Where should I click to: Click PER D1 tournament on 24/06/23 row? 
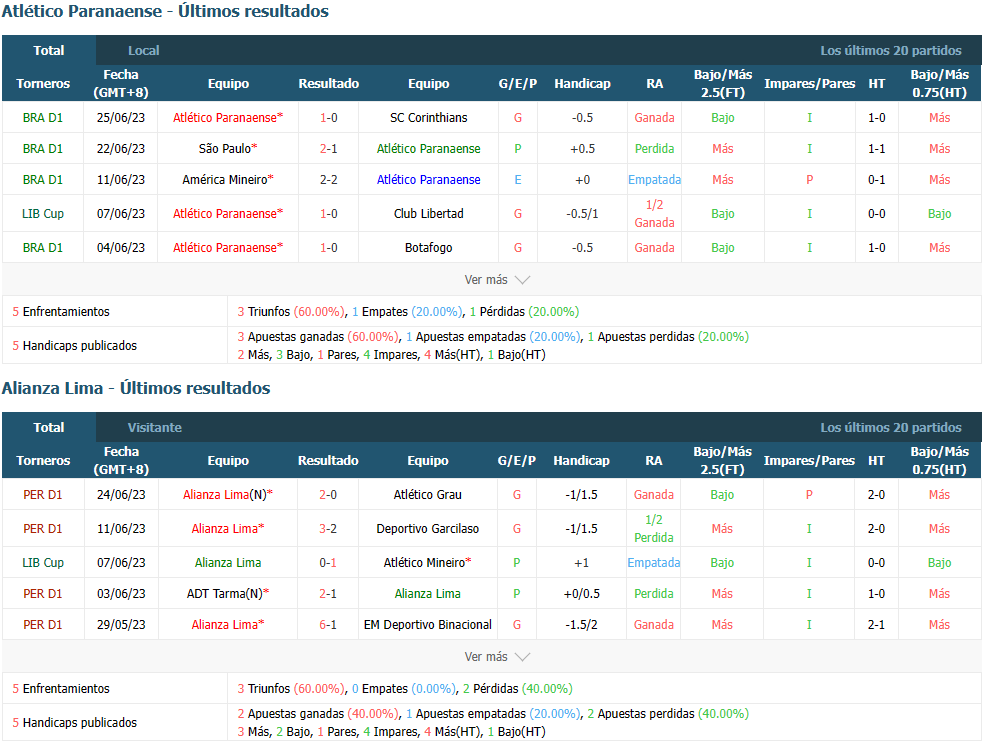click(x=43, y=495)
